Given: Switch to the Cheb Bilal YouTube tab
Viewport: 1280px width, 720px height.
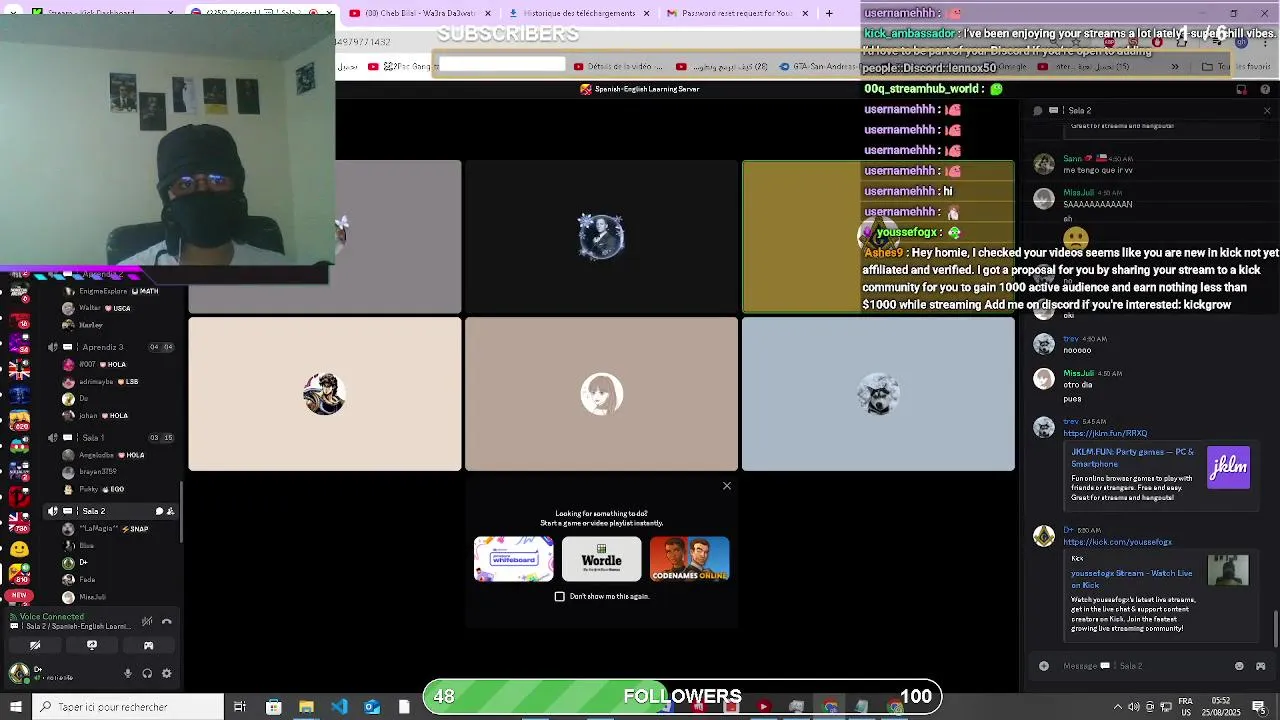Looking at the screenshot, I should (x=420, y=13).
